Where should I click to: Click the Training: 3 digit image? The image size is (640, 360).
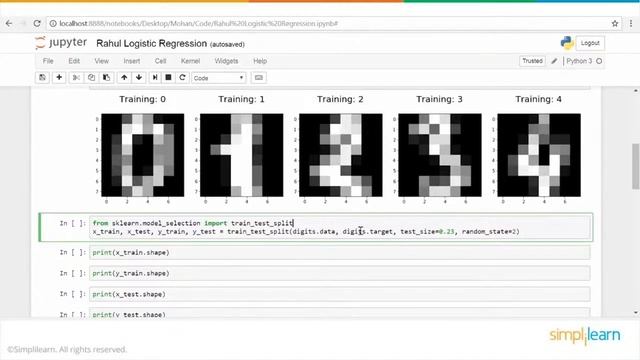click(x=440, y=155)
